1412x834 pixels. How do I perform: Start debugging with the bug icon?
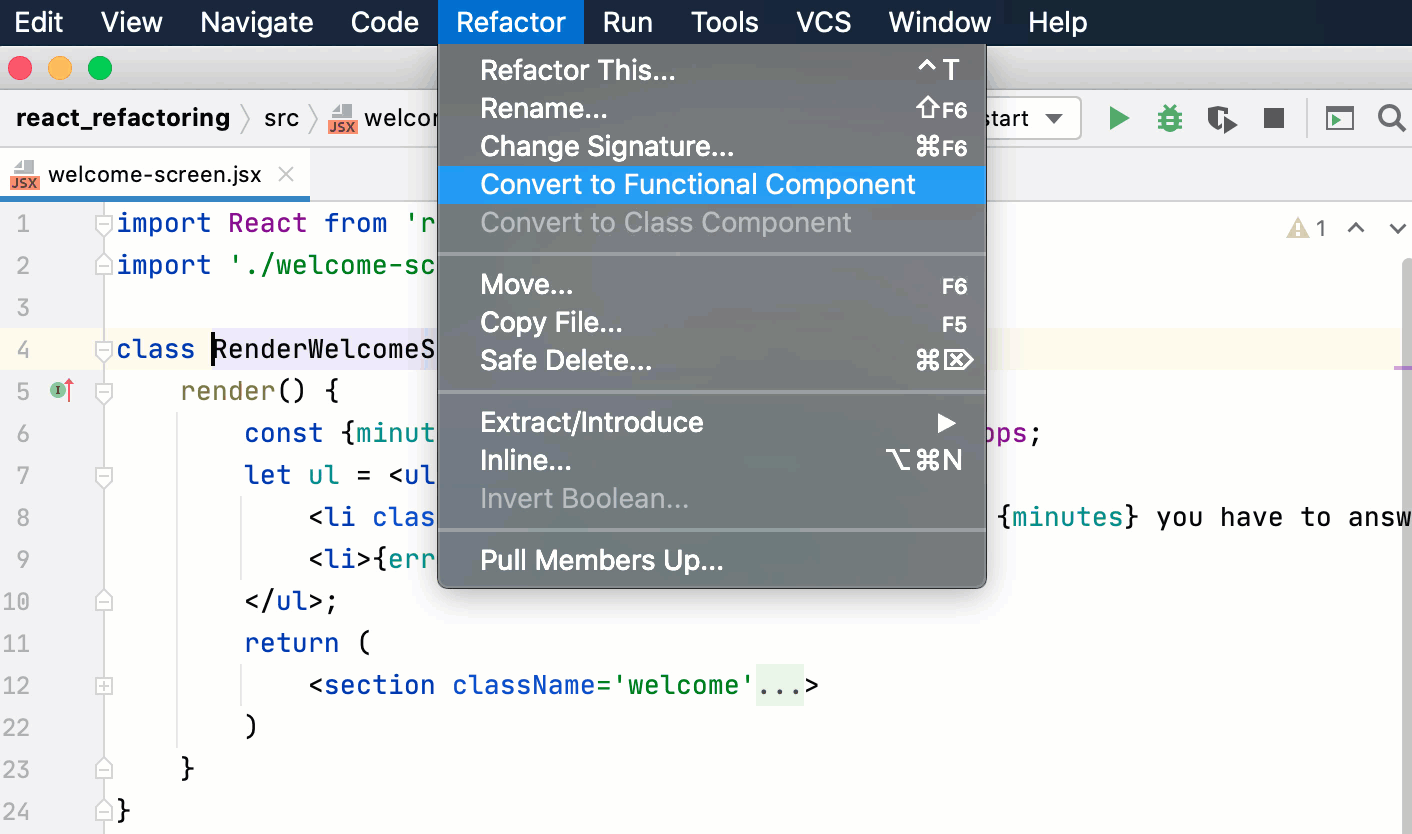click(1169, 117)
